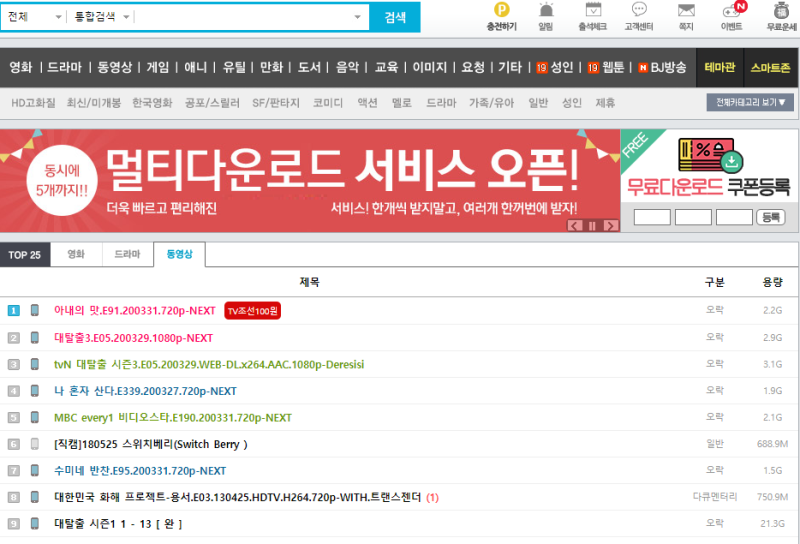Click the 19 웹툰 category
The width and height of the screenshot is (800, 544).
(606, 67)
